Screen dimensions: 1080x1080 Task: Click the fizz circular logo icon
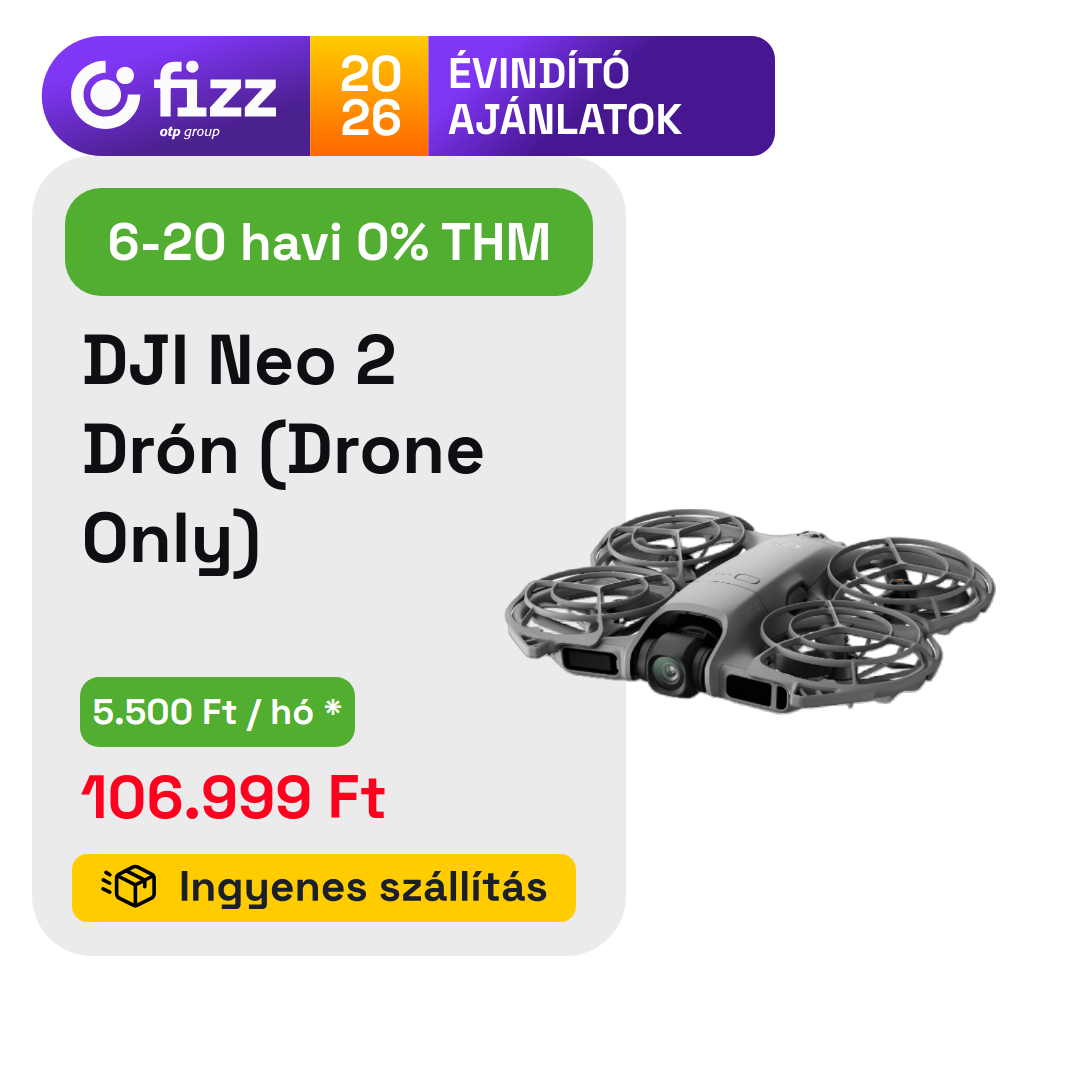(x=105, y=95)
